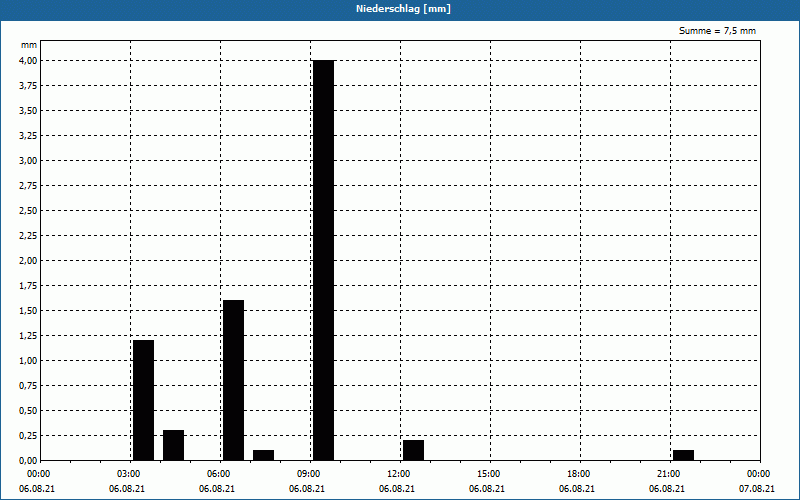Click the 0,75 y-axis label

(x=28, y=385)
